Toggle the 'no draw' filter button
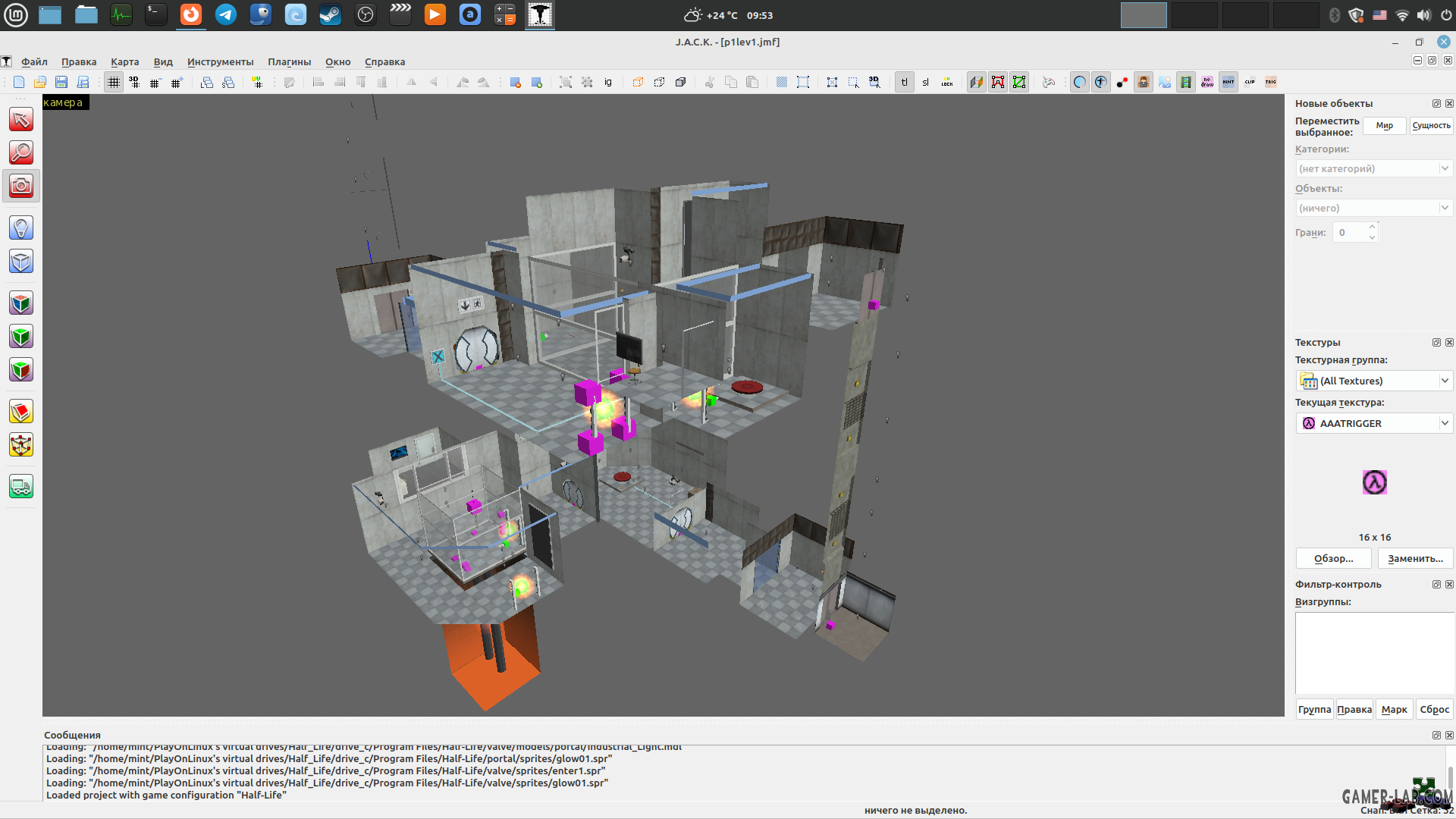Screen dimensions: 1456x819 (1207, 82)
